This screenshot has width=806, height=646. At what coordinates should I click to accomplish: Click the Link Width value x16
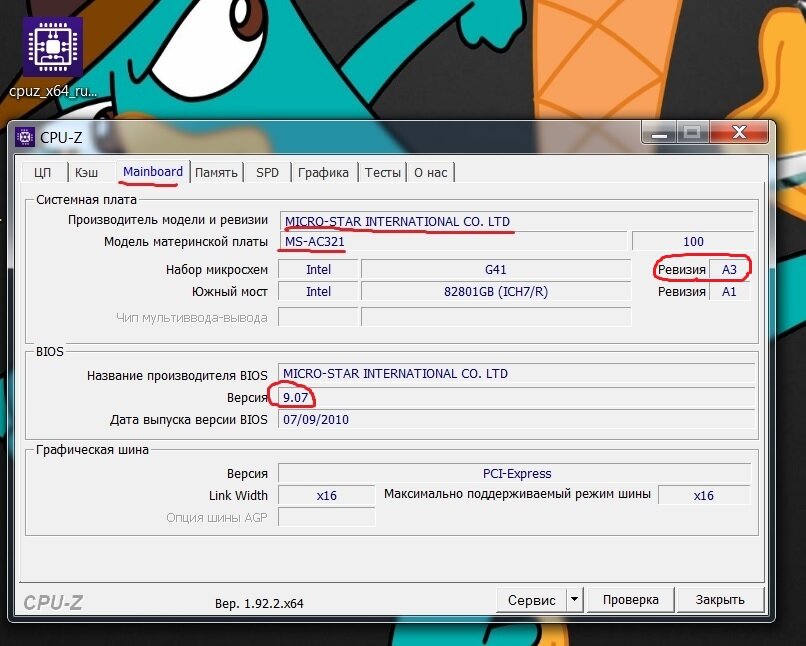coord(326,495)
